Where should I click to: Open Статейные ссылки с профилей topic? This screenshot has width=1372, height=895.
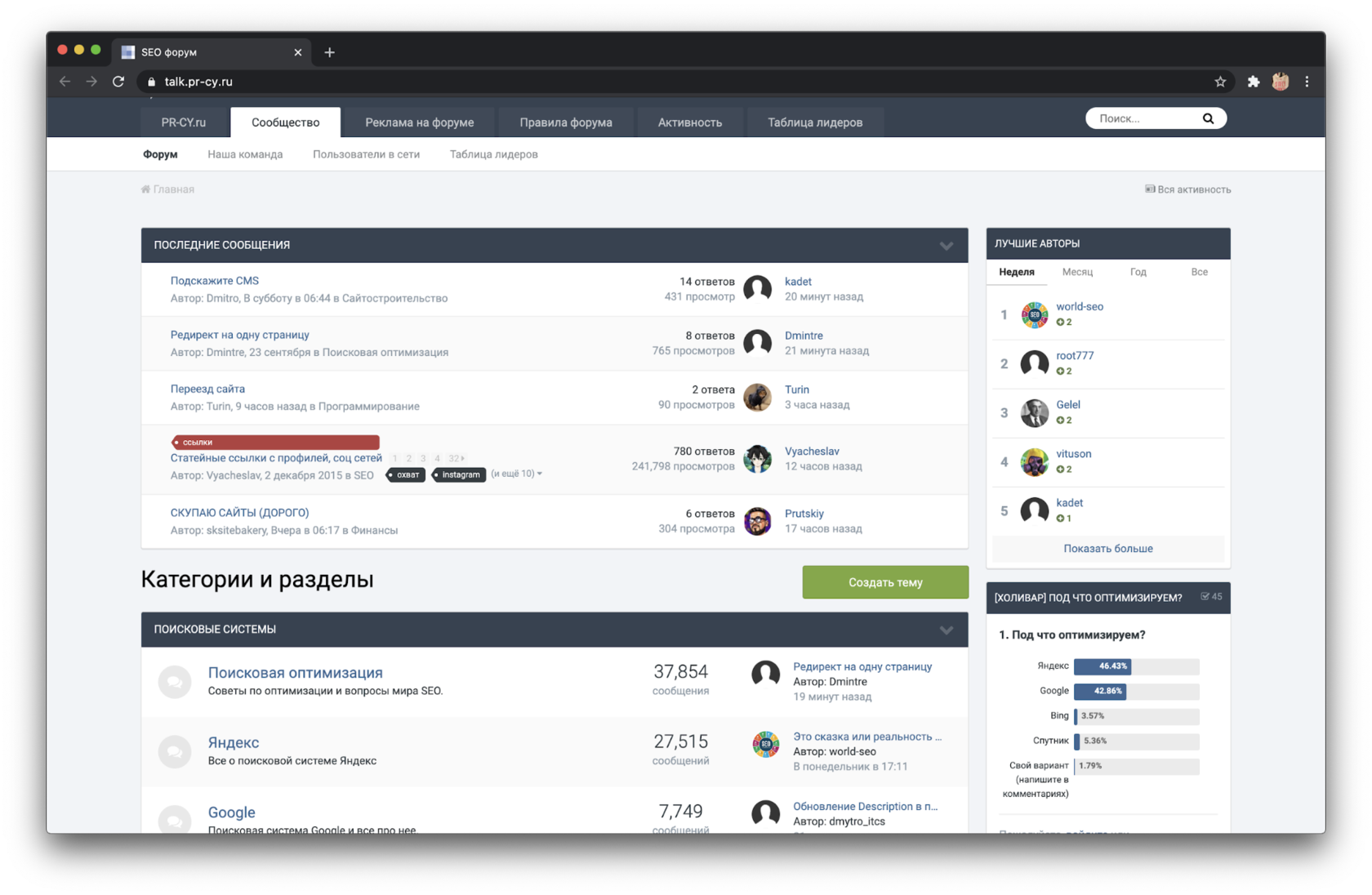(x=276, y=458)
